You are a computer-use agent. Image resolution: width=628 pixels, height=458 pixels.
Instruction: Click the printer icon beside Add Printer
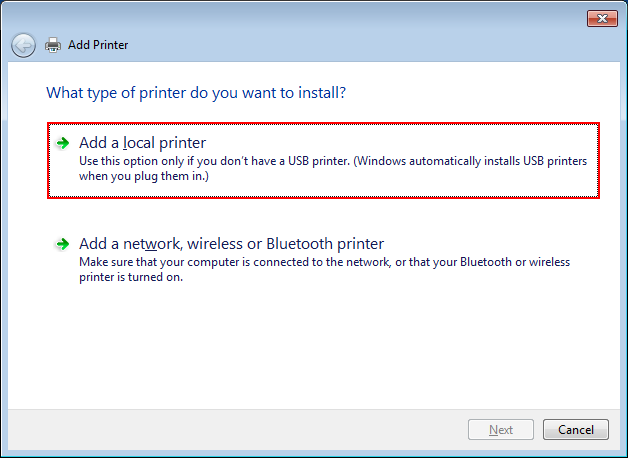pos(53,45)
